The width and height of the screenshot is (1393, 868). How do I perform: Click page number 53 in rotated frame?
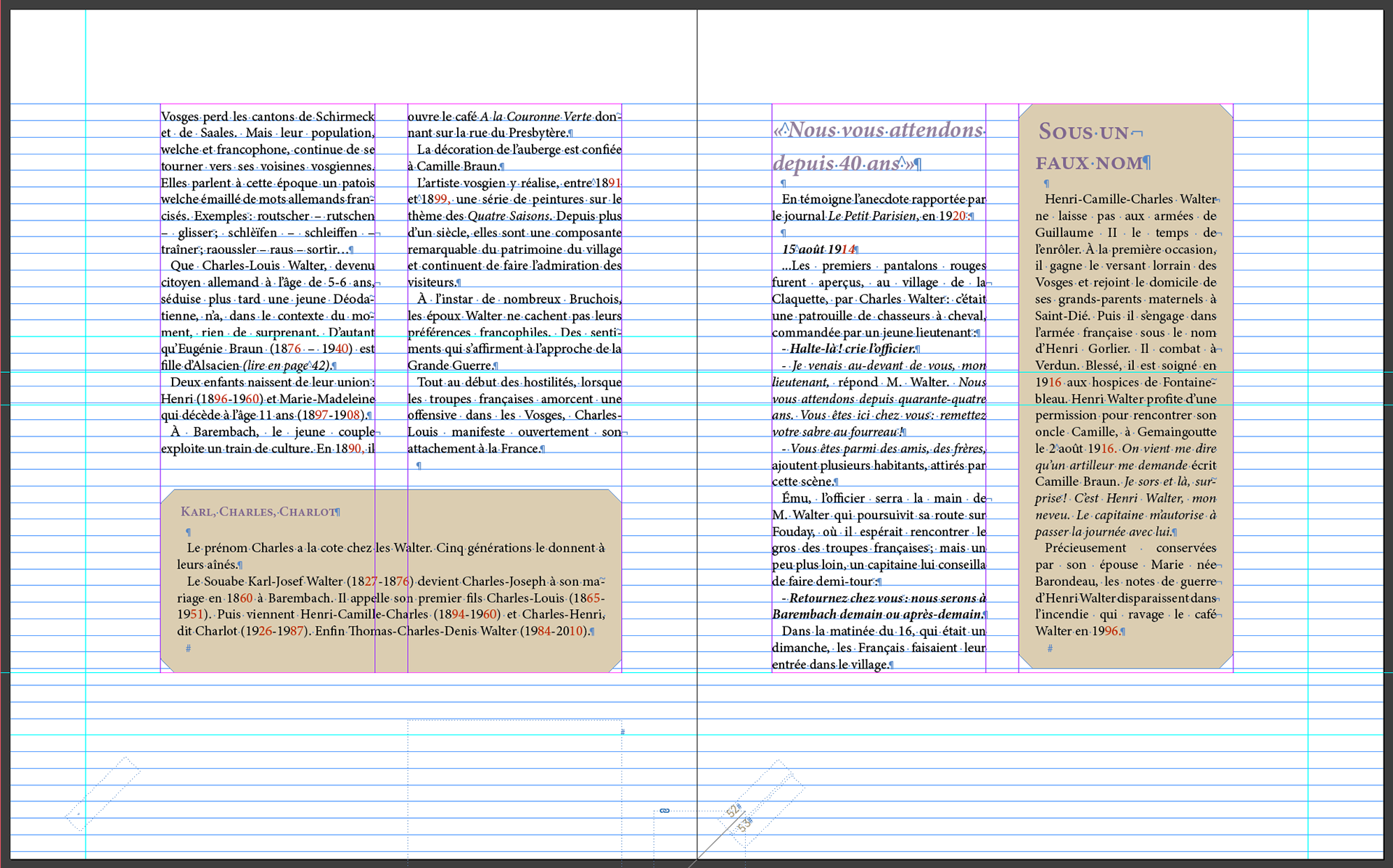tap(744, 825)
